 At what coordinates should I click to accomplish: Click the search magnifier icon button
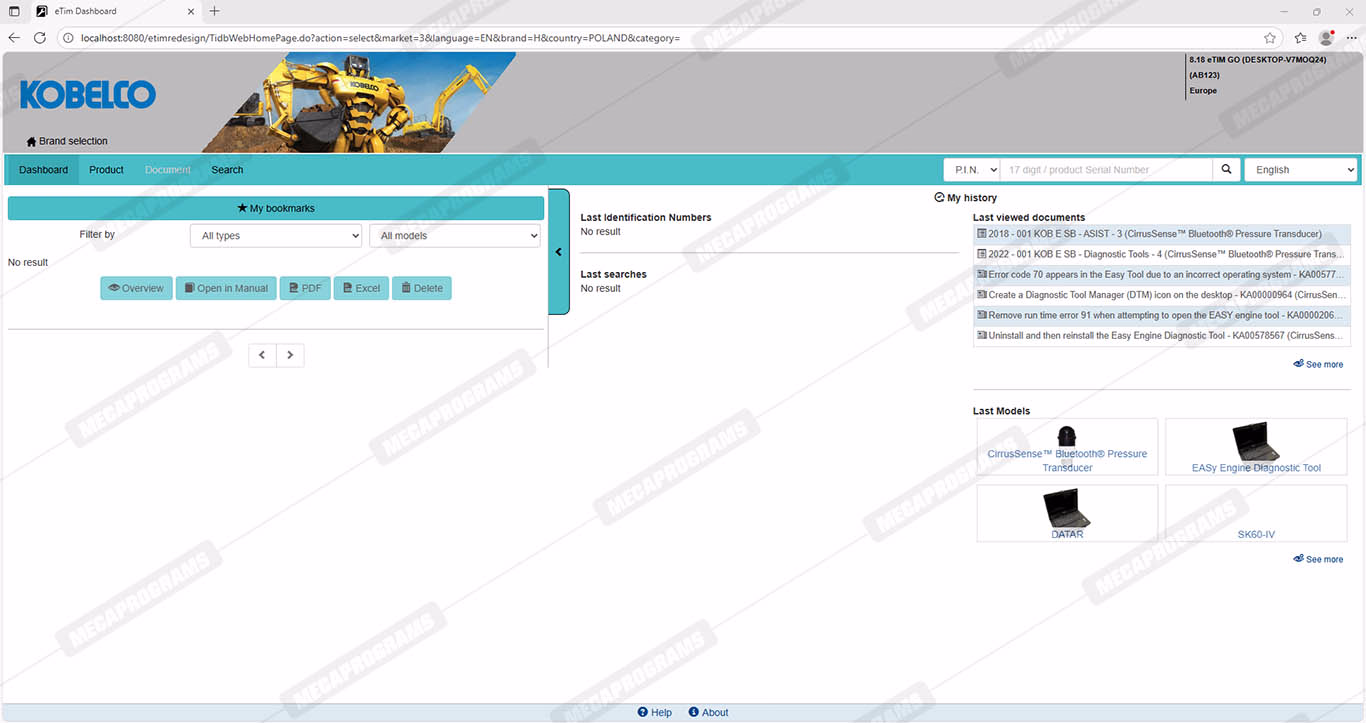(1226, 170)
